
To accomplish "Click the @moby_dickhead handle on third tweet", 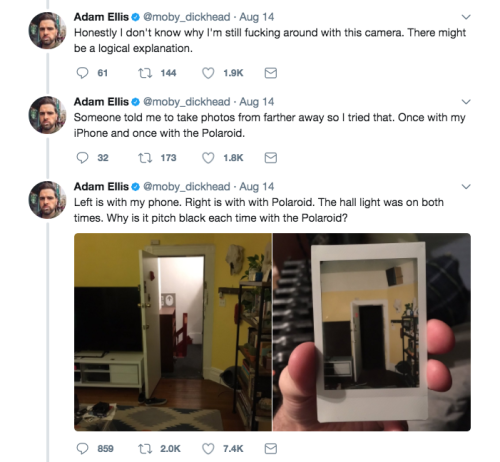I will click(x=187, y=187).
